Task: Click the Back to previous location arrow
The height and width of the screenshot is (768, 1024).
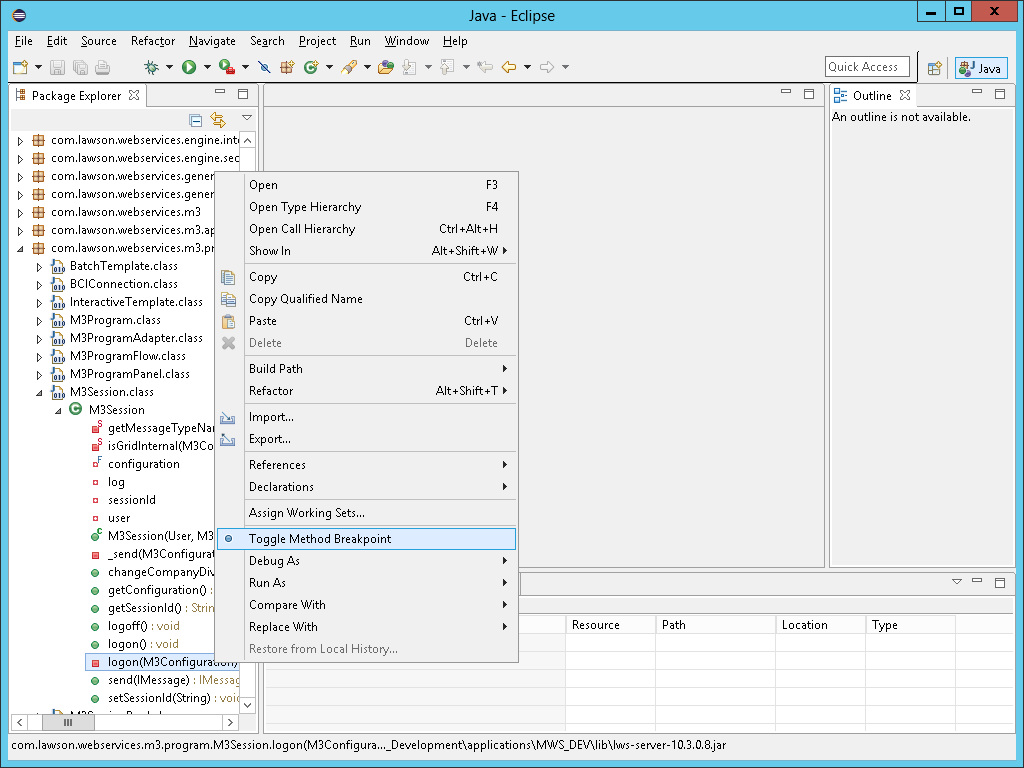Action: pyautogui.click(x=508, y=67)
